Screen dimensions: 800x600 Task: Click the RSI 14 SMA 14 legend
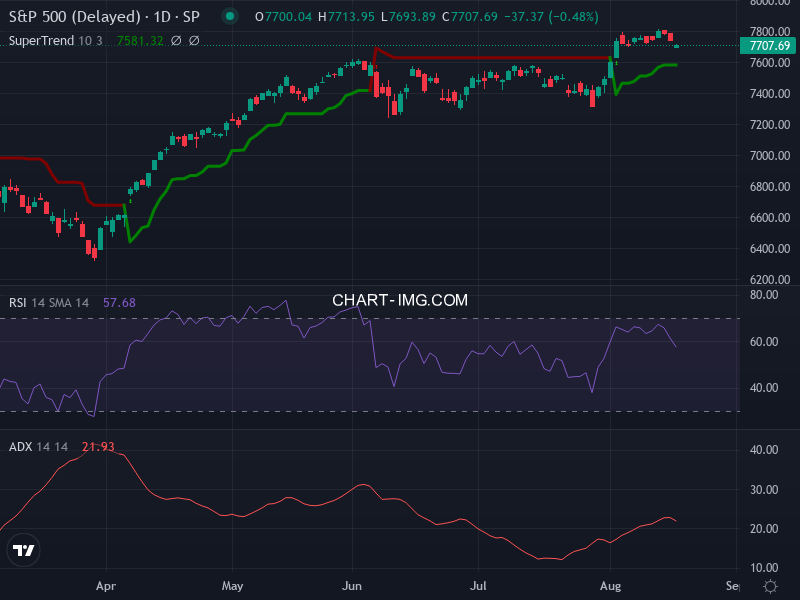[x=49, y=303]
